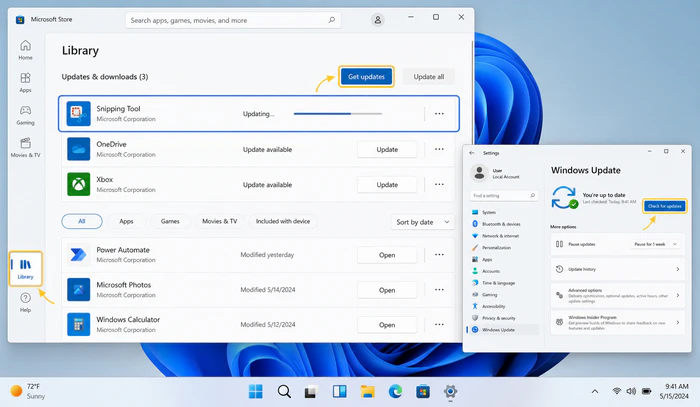
Task: Select the Apps filter chip
Action: [x=126, y=221]
